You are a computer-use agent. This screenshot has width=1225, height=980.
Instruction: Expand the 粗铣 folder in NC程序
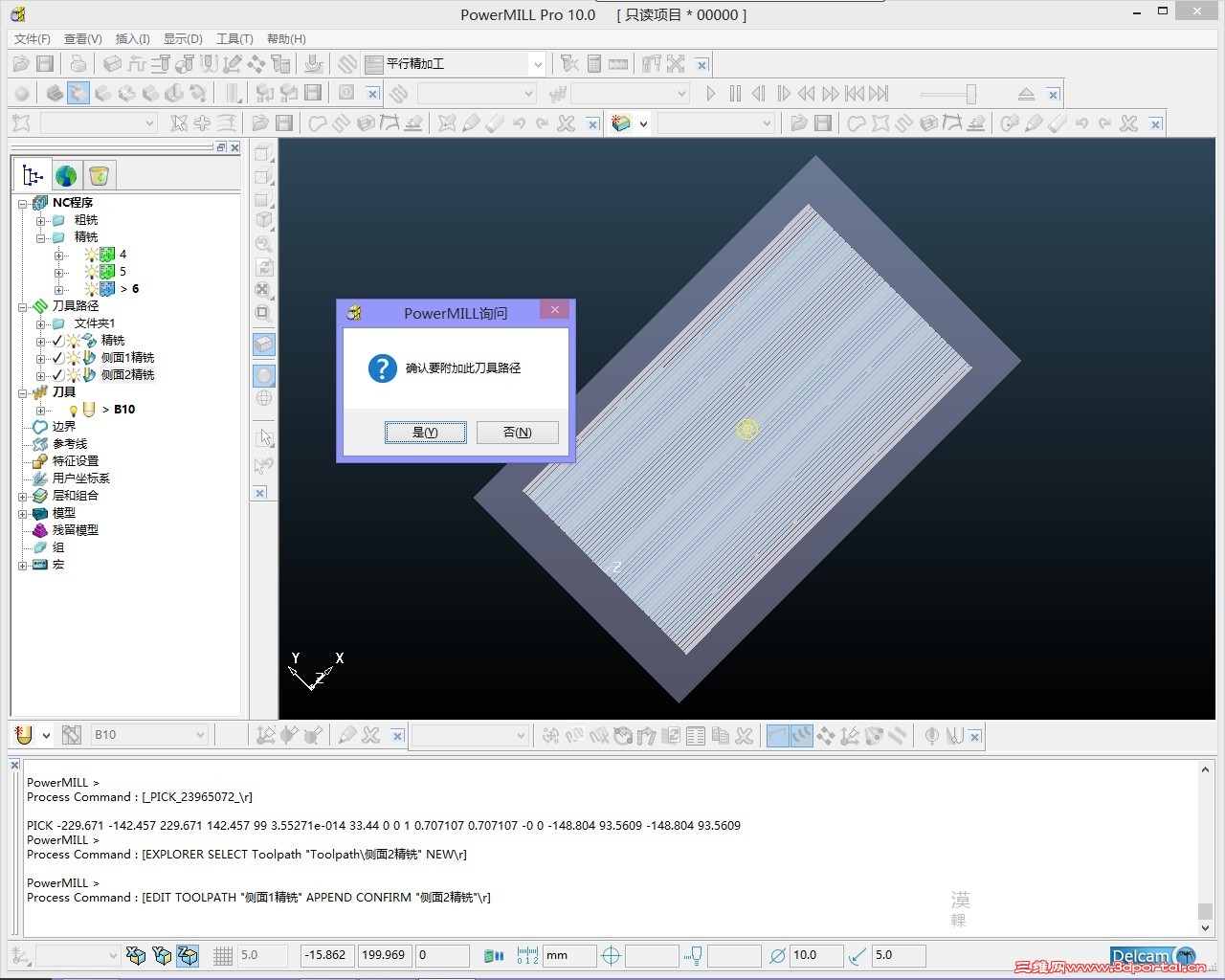coord(41,221)
